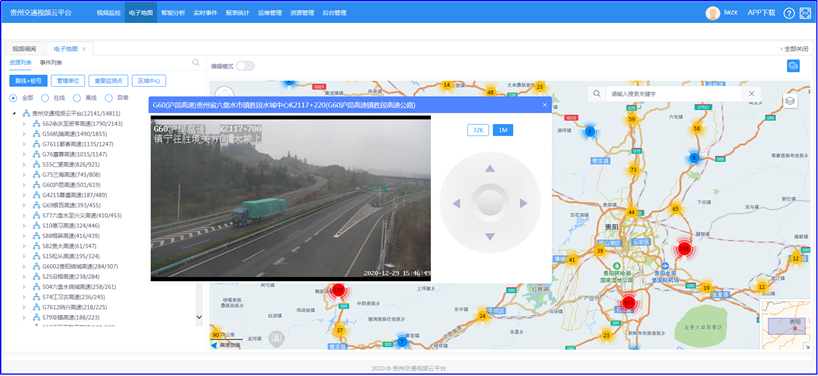Expand the S62 highway tree node
This screenshot has width=818, height=376.
(x=23, y=124)
